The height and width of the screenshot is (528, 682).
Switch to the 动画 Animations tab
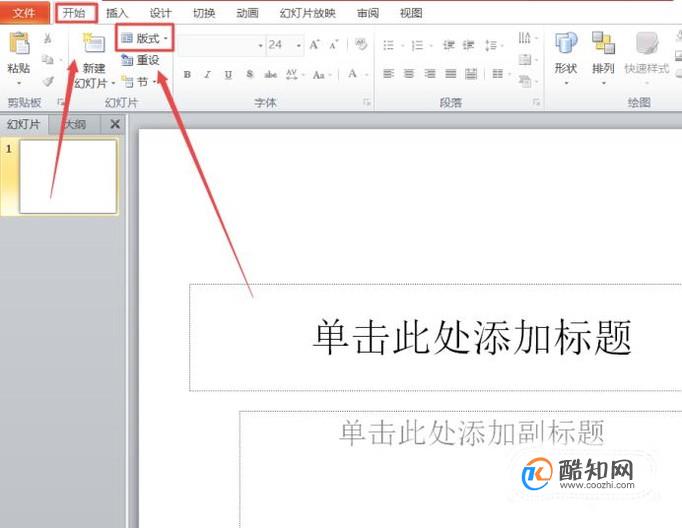(x=247, y=13)
